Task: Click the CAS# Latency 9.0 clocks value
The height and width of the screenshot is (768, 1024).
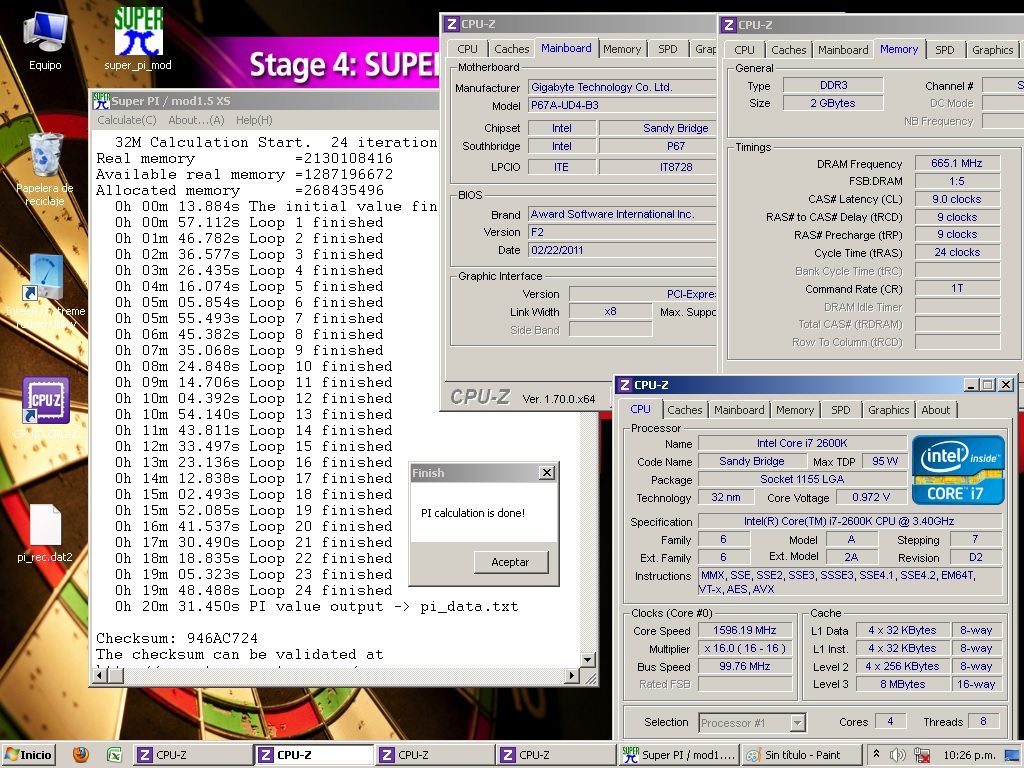Action: pyautogui.click(x=957, y=199)
